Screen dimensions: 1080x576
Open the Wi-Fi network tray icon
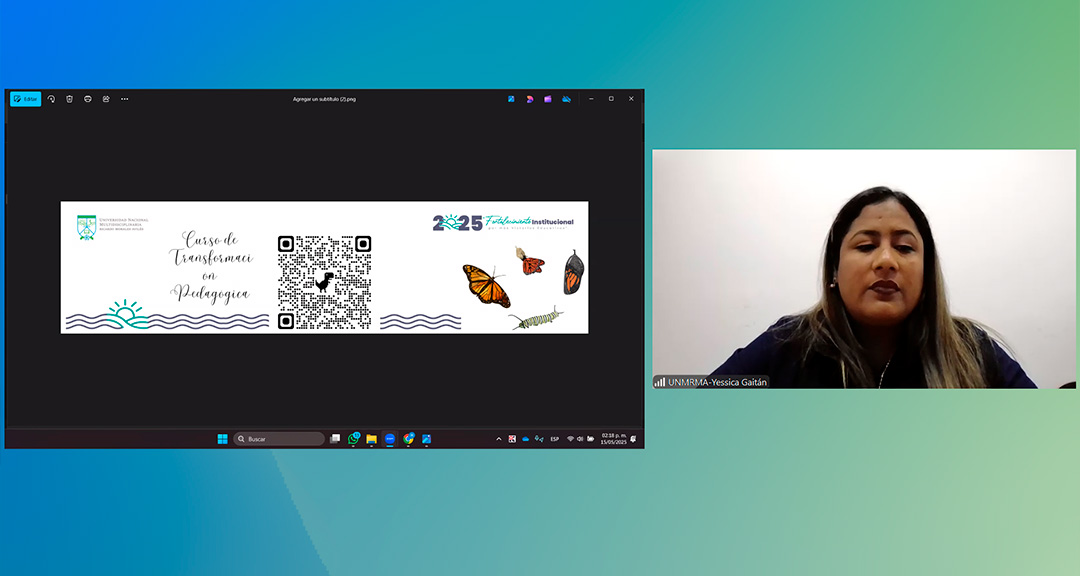click(x=570, y=439)
